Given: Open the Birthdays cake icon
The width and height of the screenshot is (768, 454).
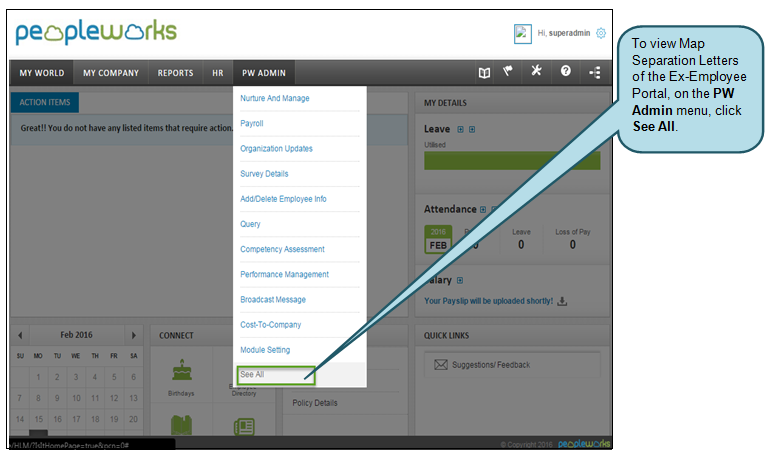Looking at the screenshot, I should (x=182, y=370).
